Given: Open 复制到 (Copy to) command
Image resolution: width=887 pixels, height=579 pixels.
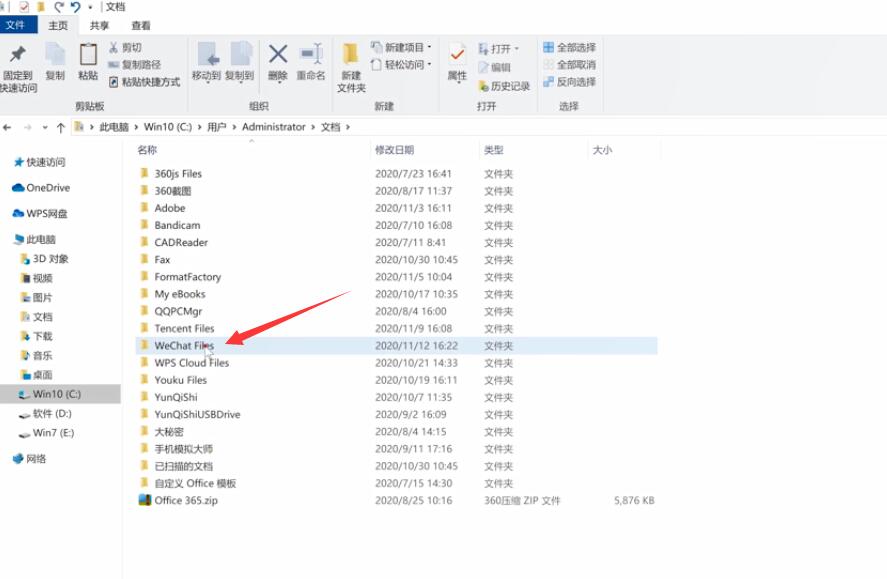Looking at the screenshot, I should [240, 62].
